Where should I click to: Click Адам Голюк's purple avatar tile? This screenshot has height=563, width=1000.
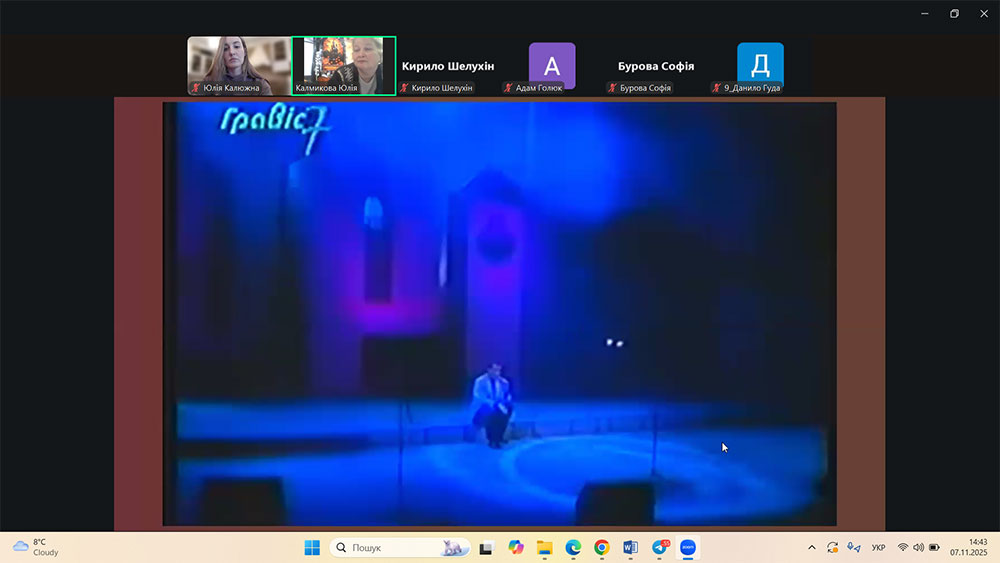(552, 65)
